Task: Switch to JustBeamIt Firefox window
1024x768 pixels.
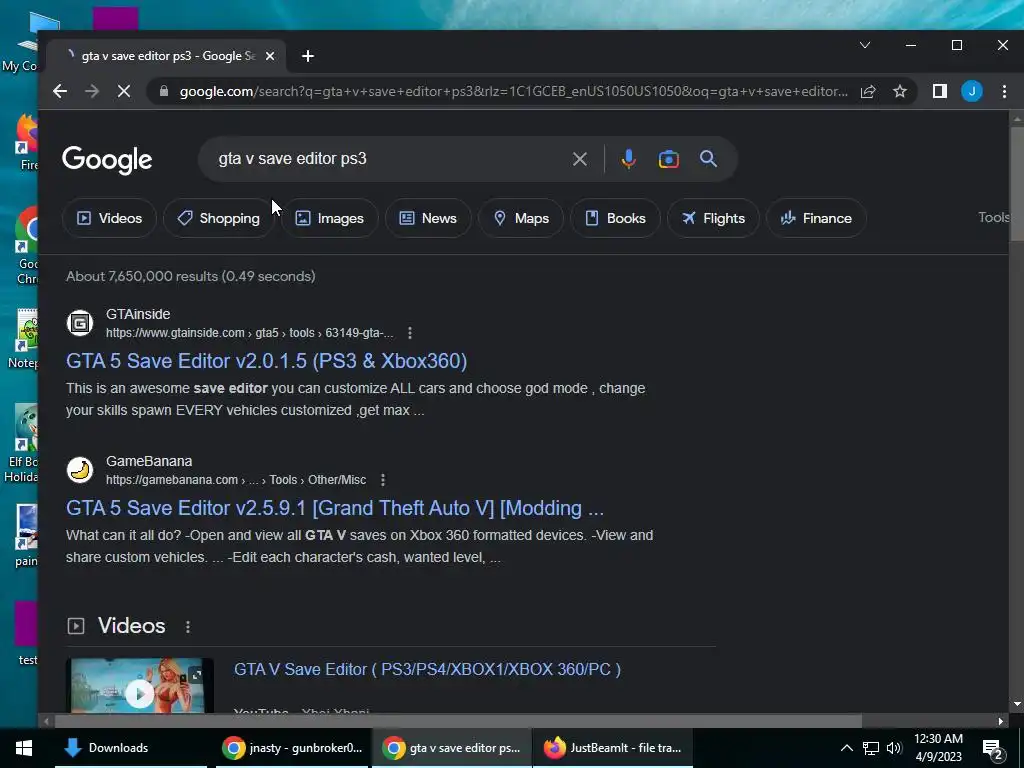Action: [613, 748]
